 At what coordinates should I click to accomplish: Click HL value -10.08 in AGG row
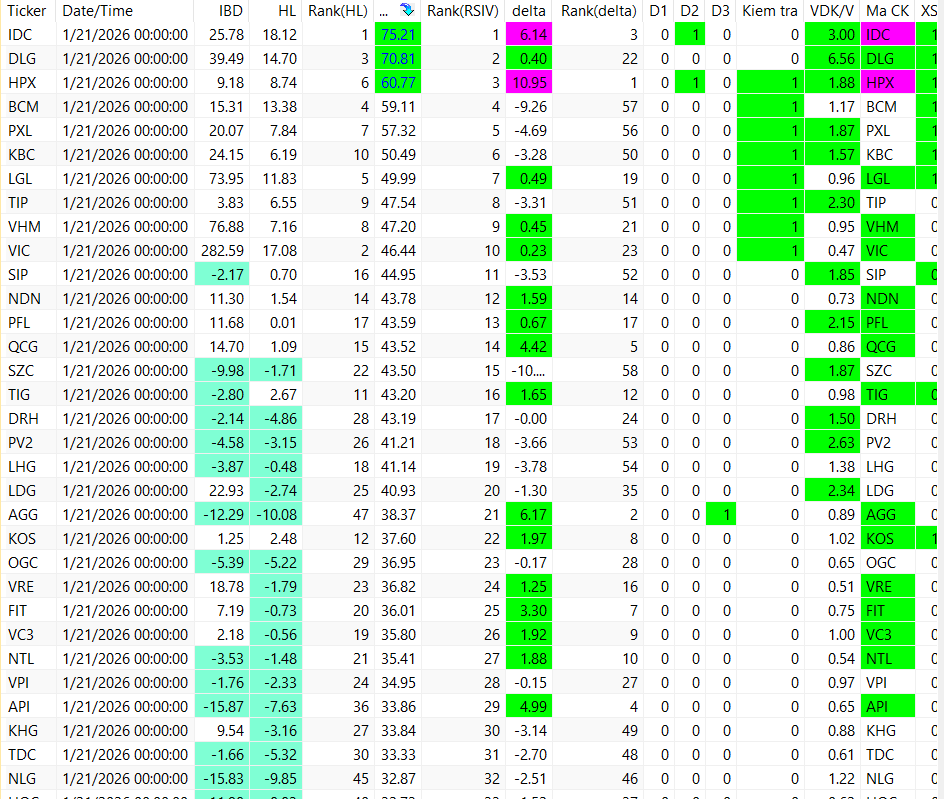(276, 515)
